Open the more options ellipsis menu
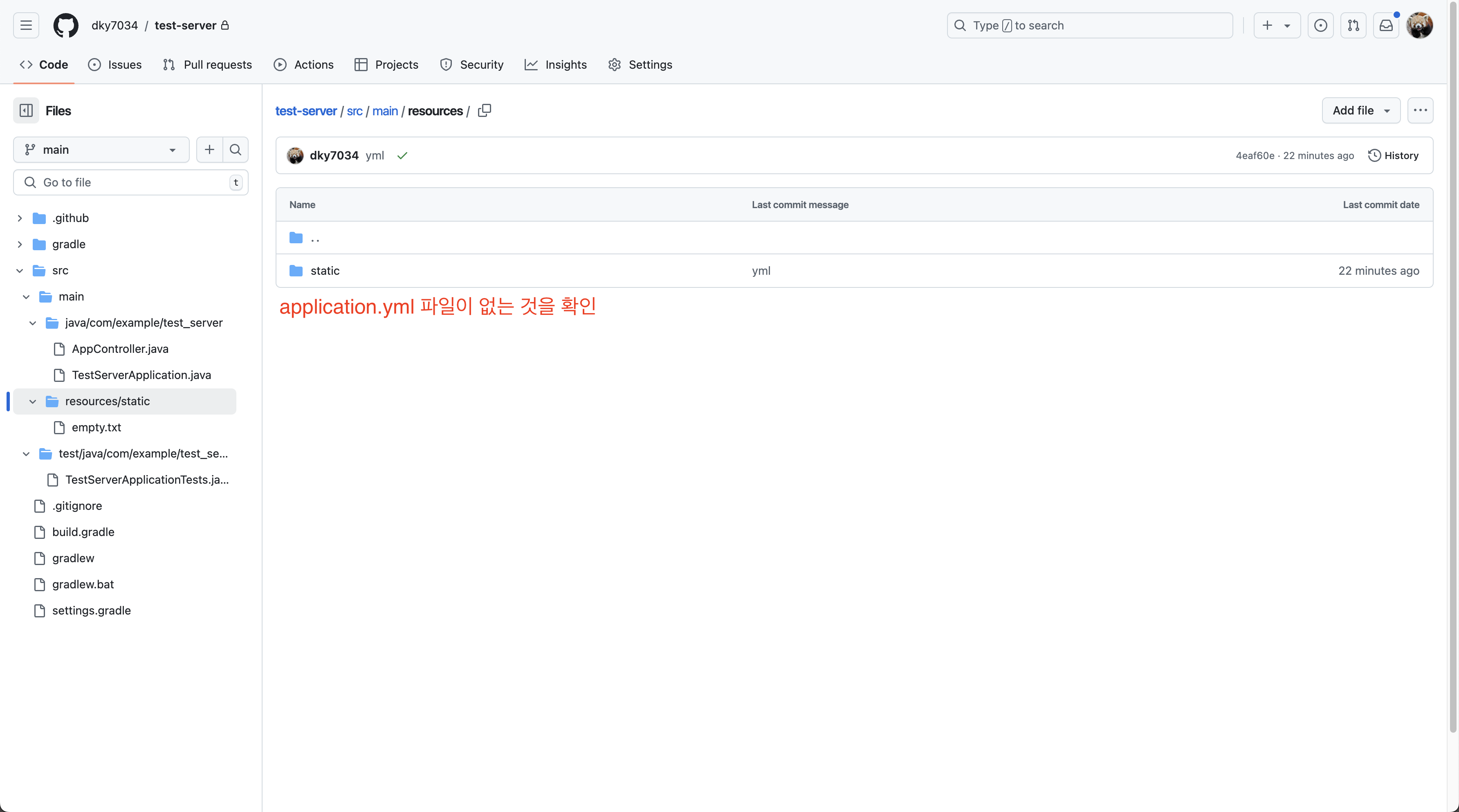The image size is (1459, 812). tap(1420, 110)
